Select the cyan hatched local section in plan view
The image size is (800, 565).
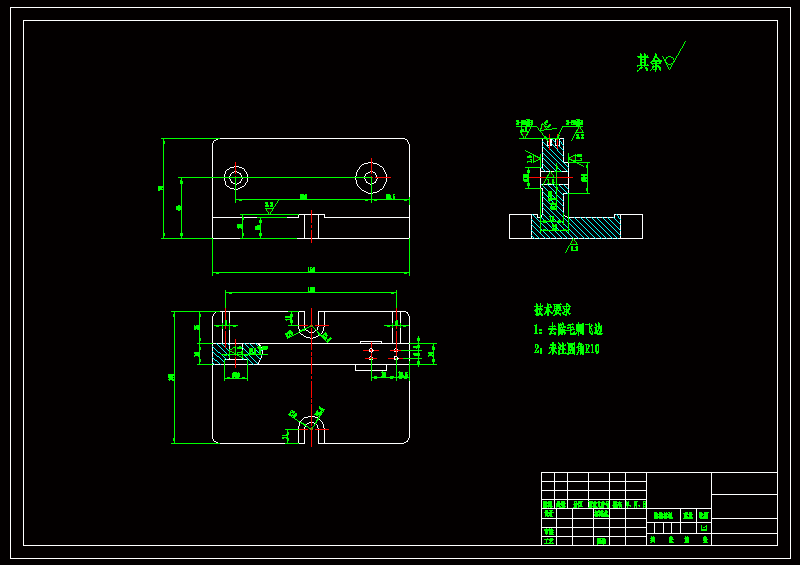tap(236, 353)
